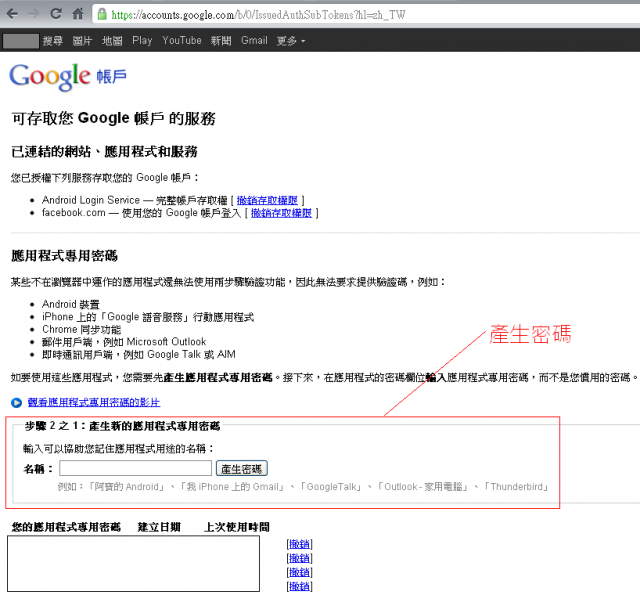Click the first 撤銷 link in password list
This screenshot has width=640, height=595.
[300, 544]
